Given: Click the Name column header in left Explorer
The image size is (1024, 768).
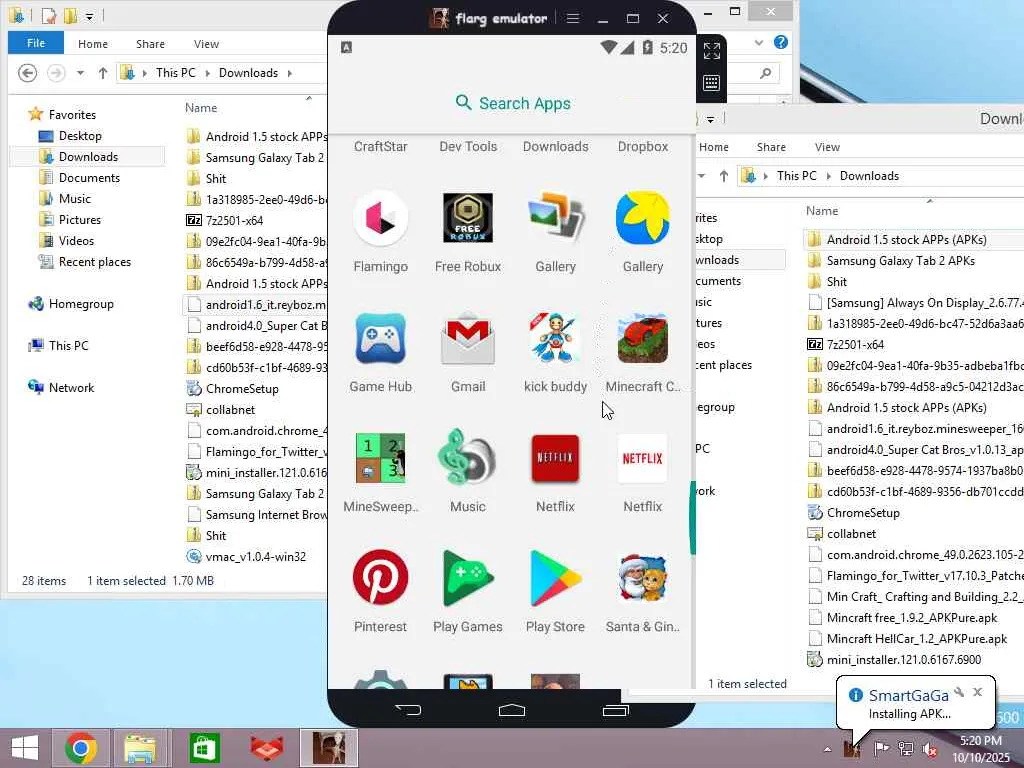Looking at the screenshot, I should click(200, 108).
